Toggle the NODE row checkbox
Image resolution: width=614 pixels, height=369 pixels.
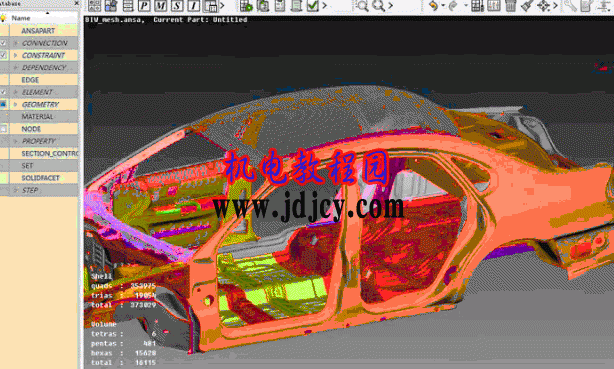coord(3,129)
